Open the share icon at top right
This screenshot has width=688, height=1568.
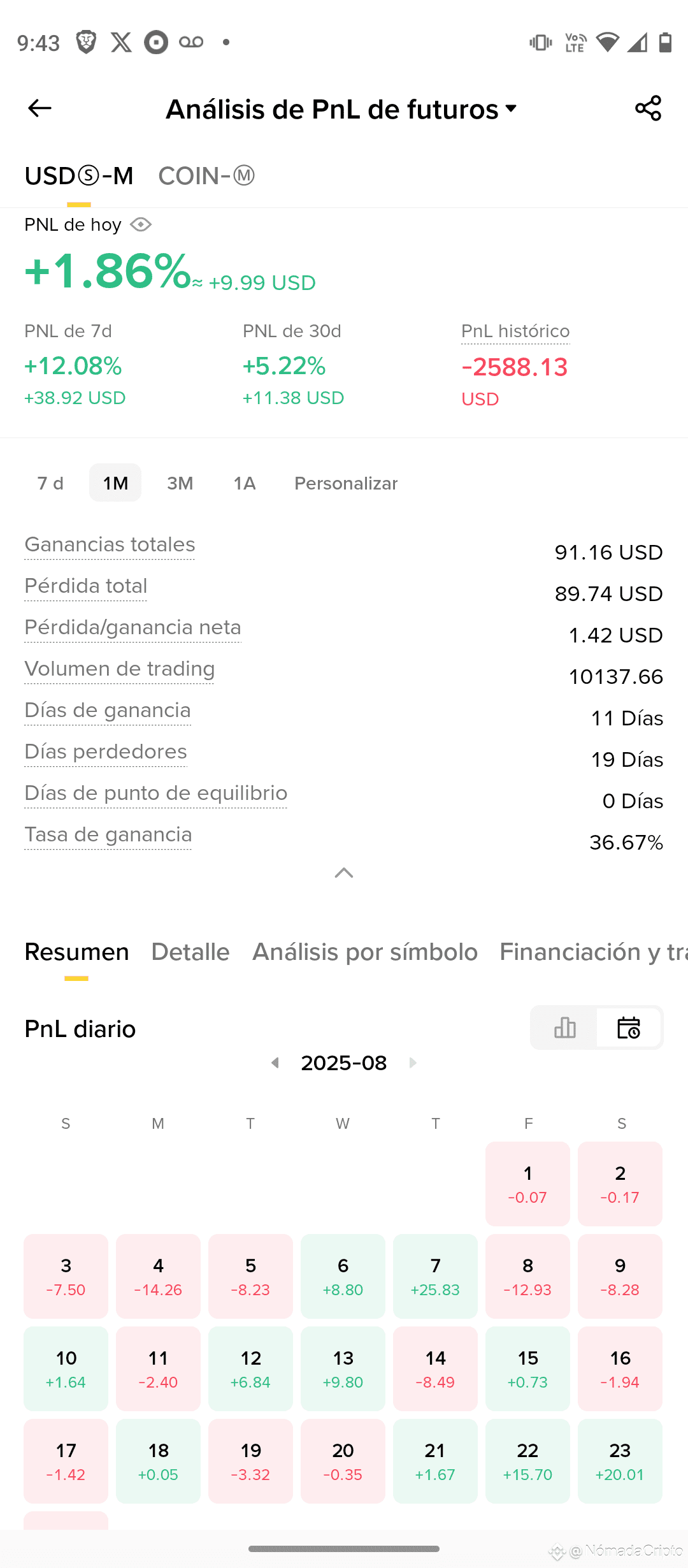coord(649,108)
